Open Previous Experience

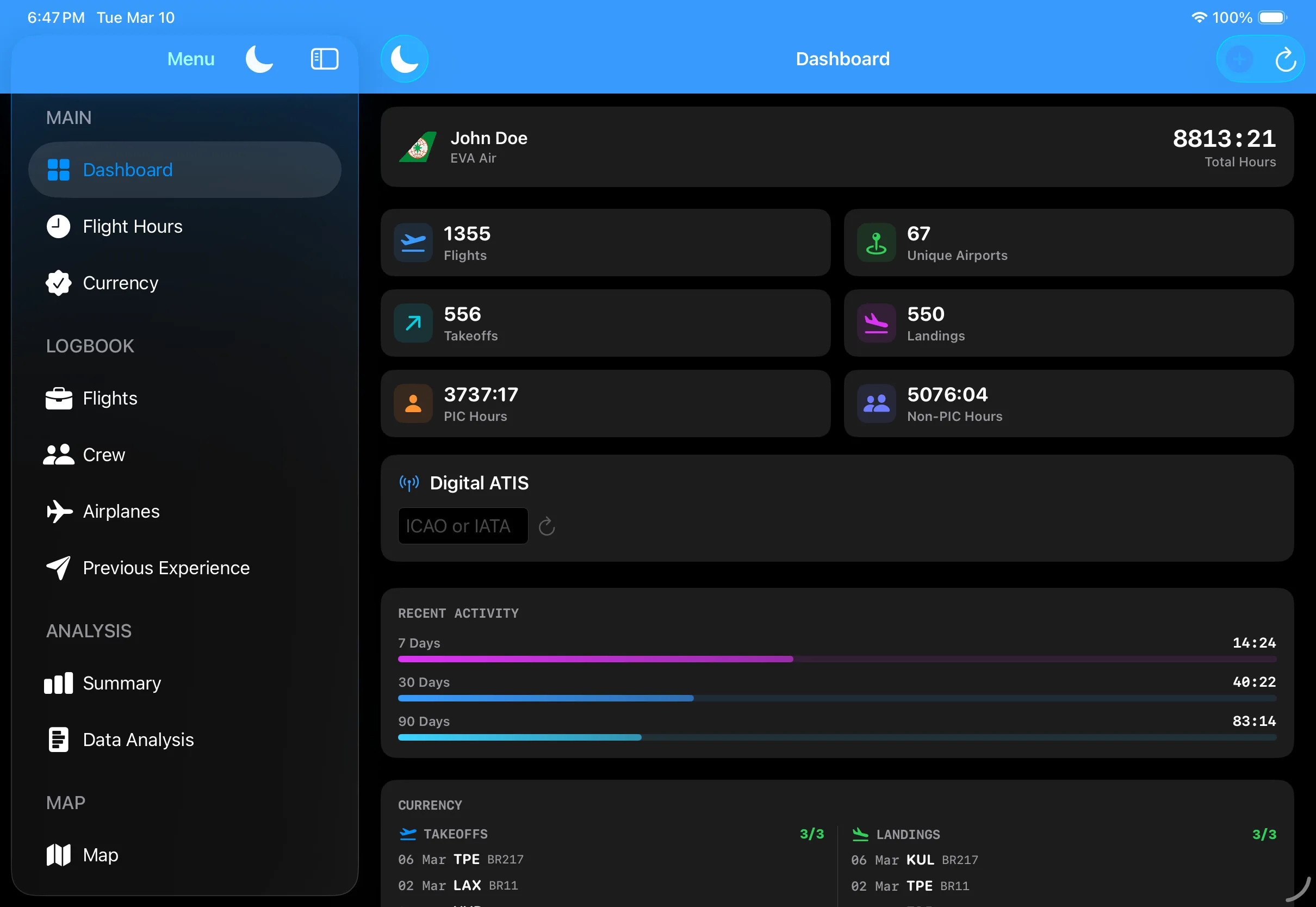coord(166,568)
